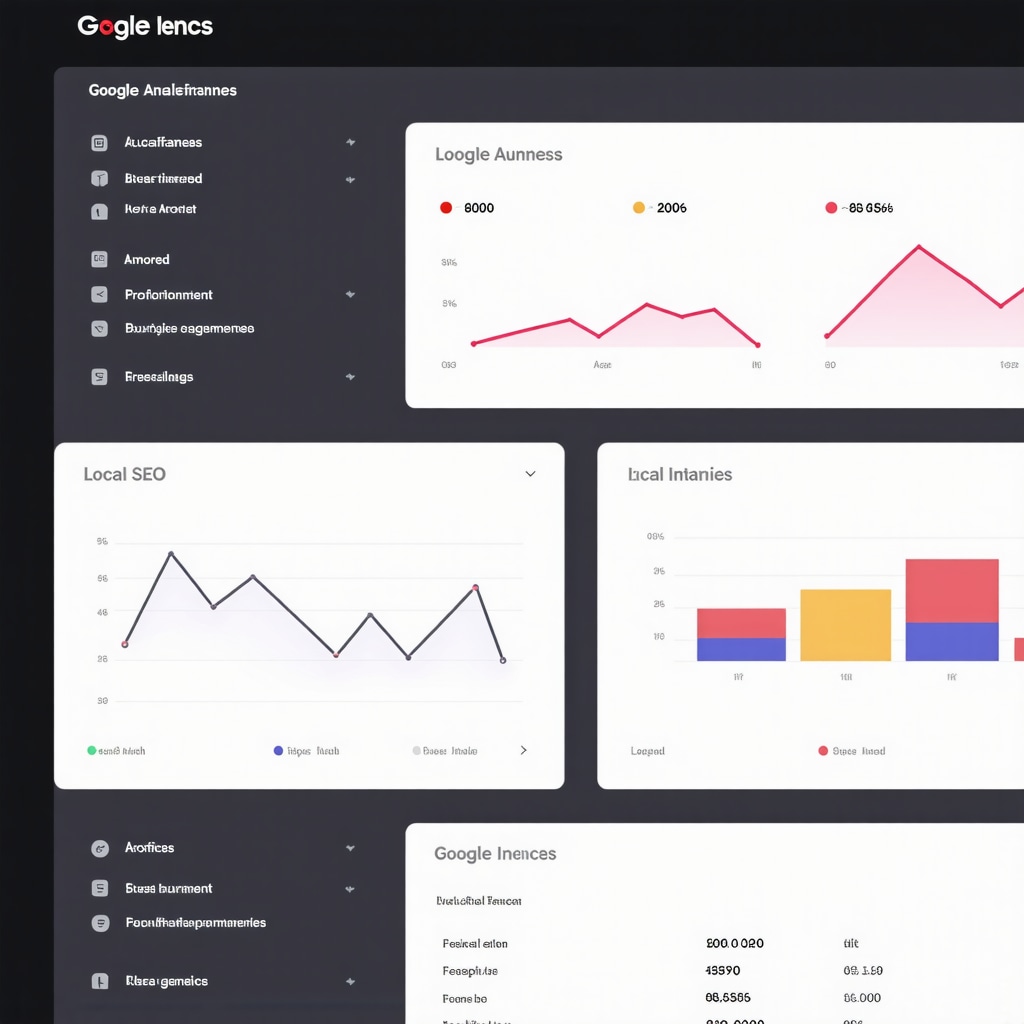Click the Lıcal Intanies card title
The height and width of the screenshot is (1024, 1024).
pyautogui.click(x=680, y=474)
